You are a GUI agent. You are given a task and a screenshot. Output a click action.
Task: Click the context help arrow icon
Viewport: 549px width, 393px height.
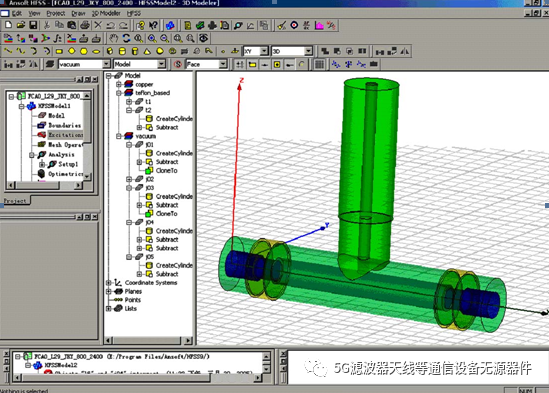[x=153, y=25]
